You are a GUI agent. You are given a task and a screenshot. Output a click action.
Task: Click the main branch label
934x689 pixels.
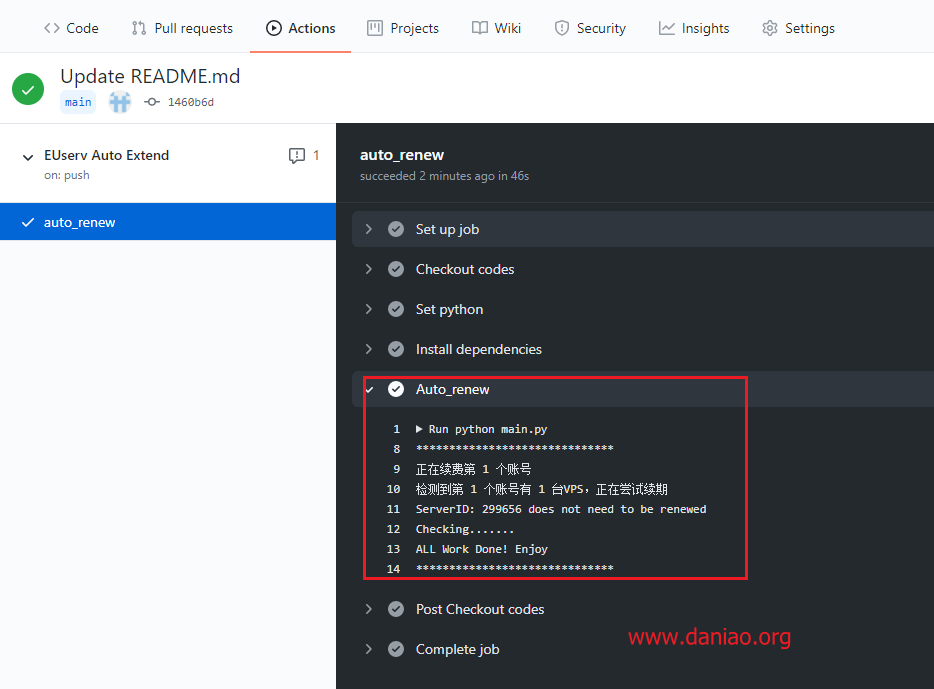[78, 102]
